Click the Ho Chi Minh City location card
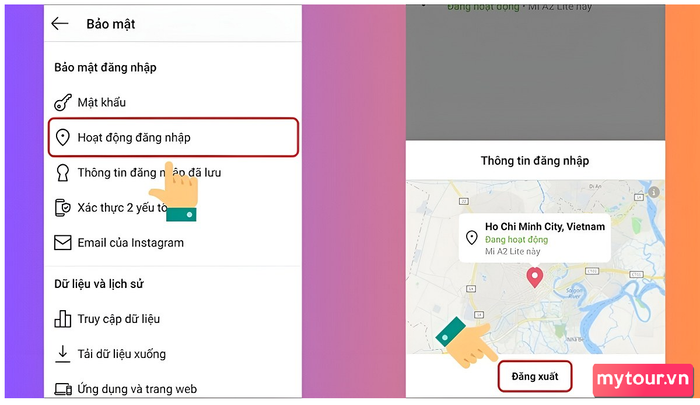700x405 pixels. 535,238
